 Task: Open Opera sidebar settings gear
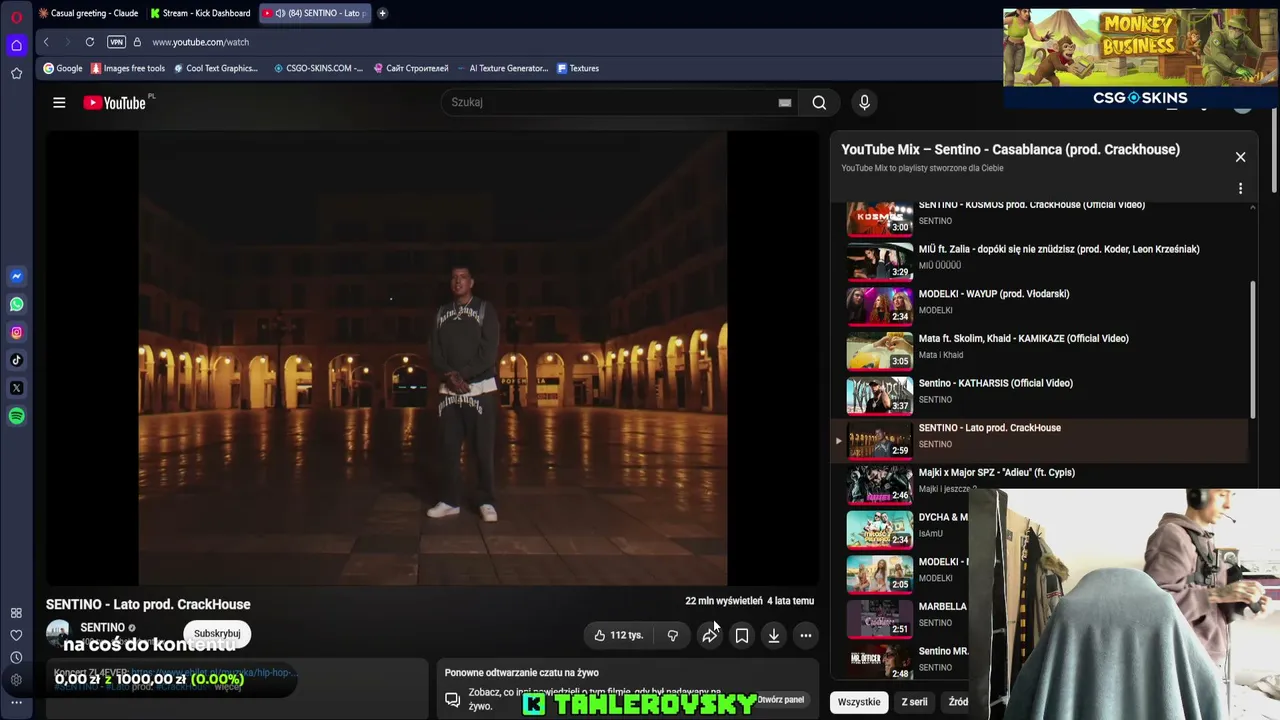[16, 680]
